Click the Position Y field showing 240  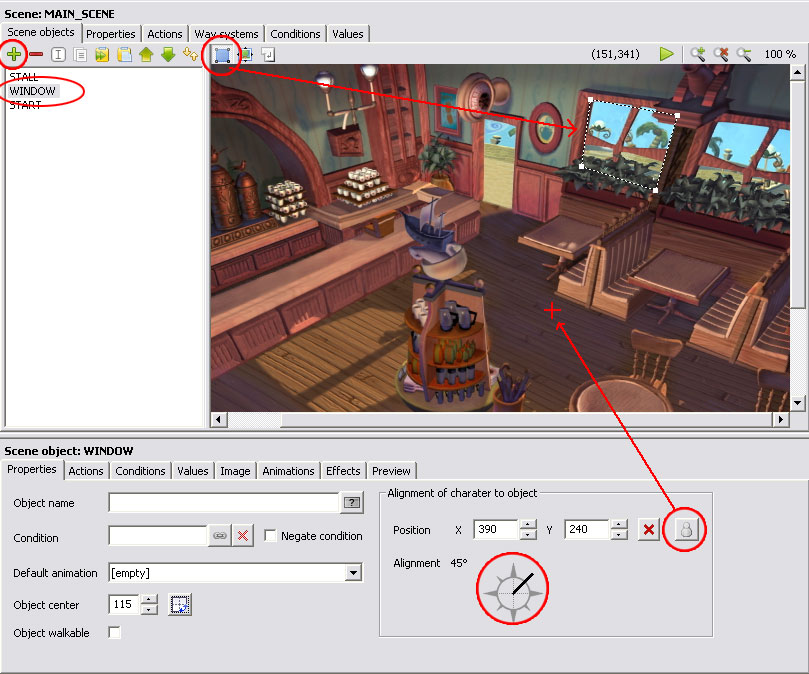click(587, 529)
